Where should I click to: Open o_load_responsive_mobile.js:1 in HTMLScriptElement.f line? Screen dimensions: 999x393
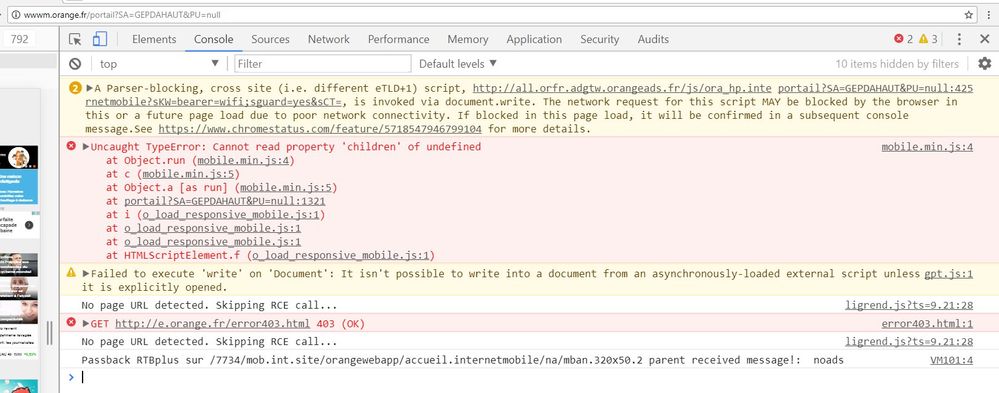340,255
